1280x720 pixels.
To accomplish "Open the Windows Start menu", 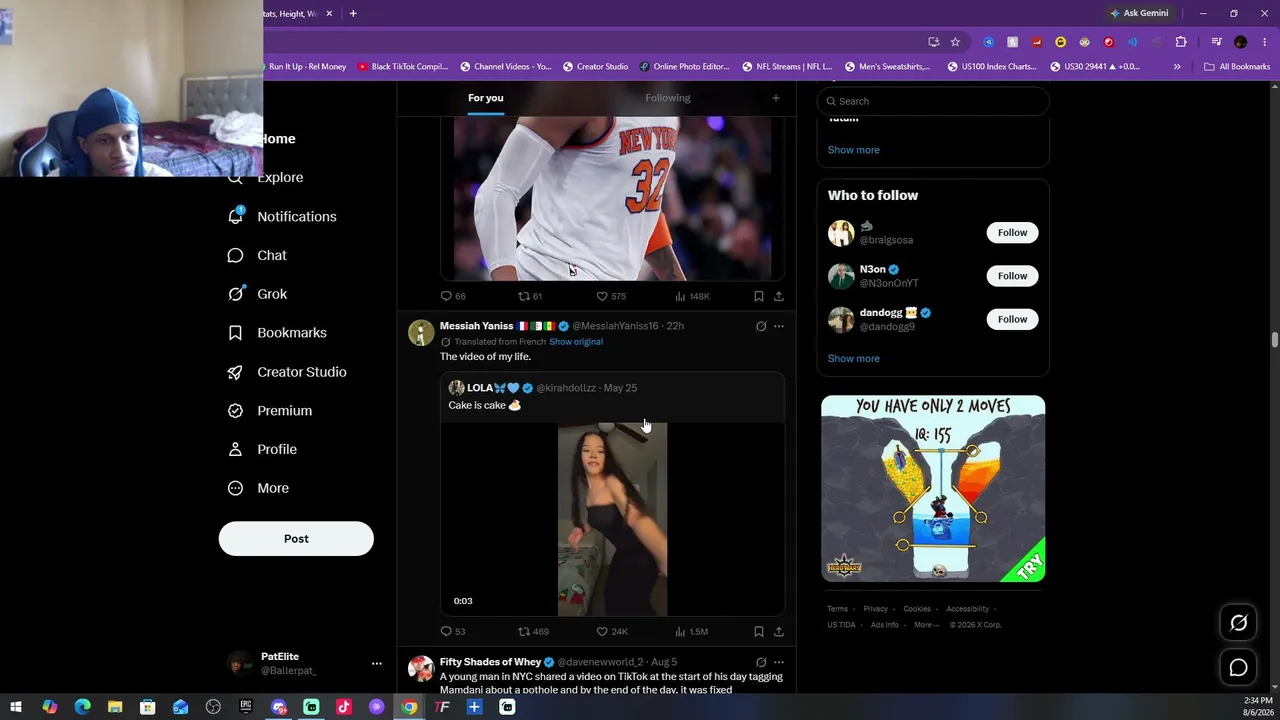I will tap(16, 707).
